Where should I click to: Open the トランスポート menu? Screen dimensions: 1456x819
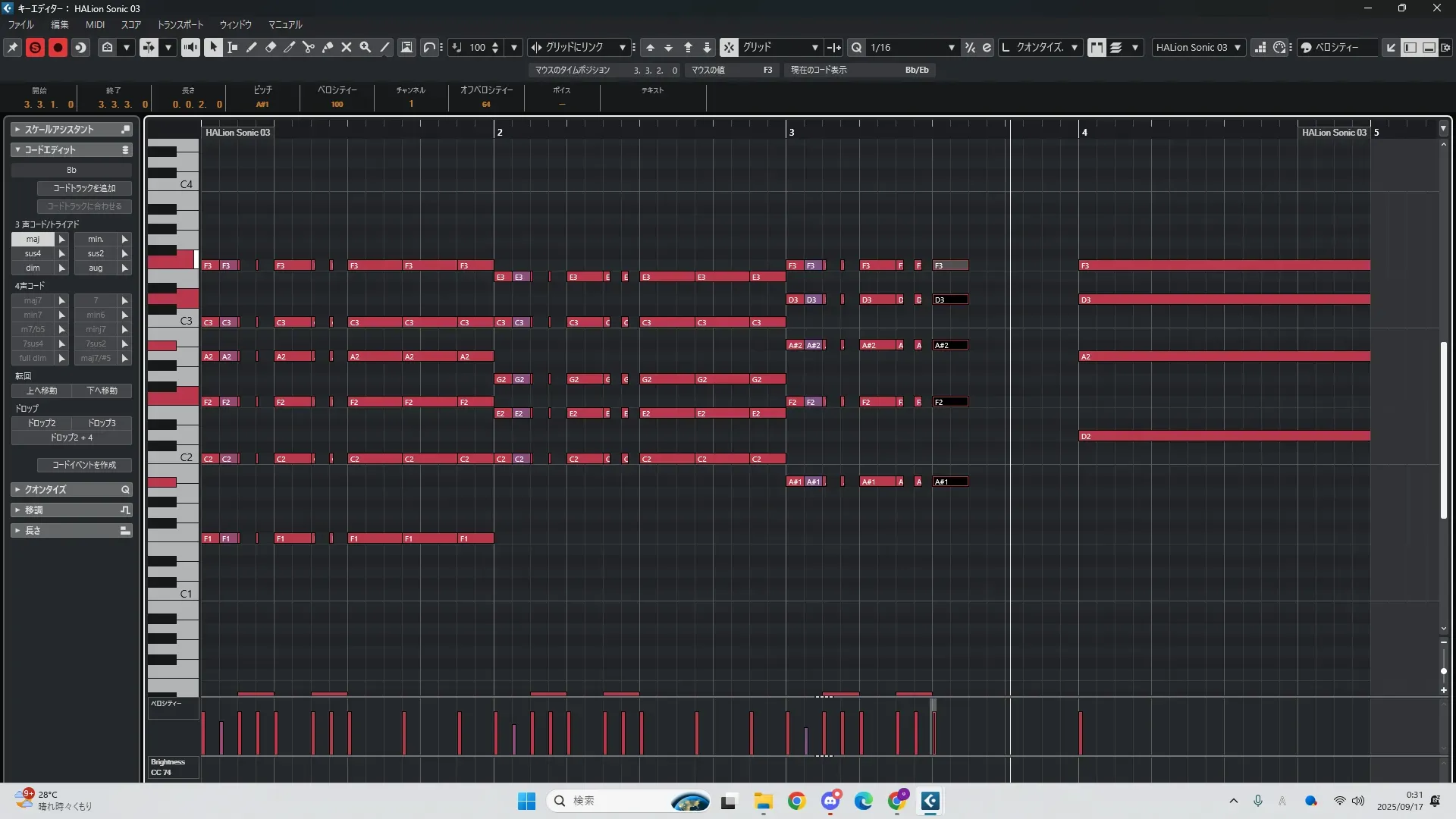click(x=180, y=25)
